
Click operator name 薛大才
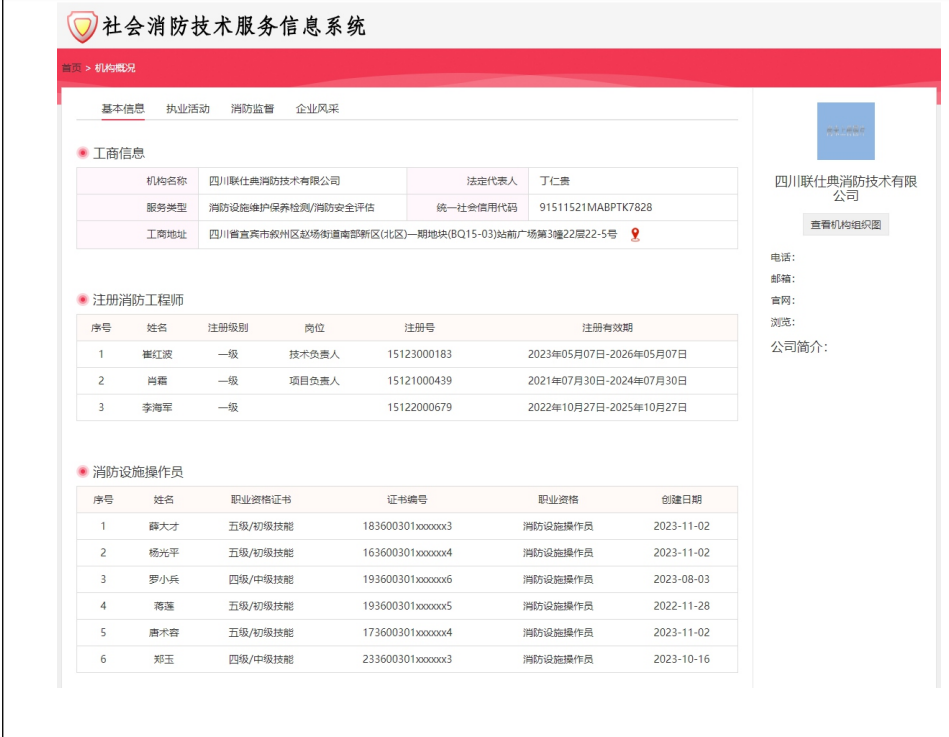[x=164, y=526]
